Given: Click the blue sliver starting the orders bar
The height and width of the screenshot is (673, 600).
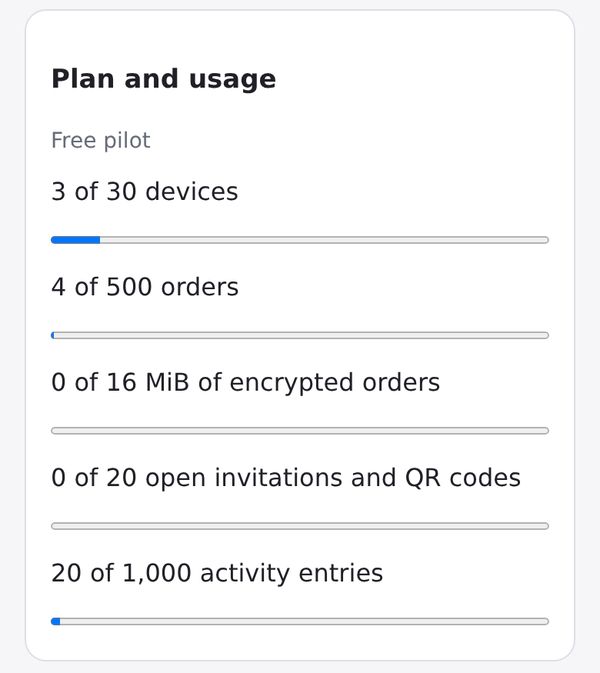Looking at the screenshot, I should (x=53, y=335).
